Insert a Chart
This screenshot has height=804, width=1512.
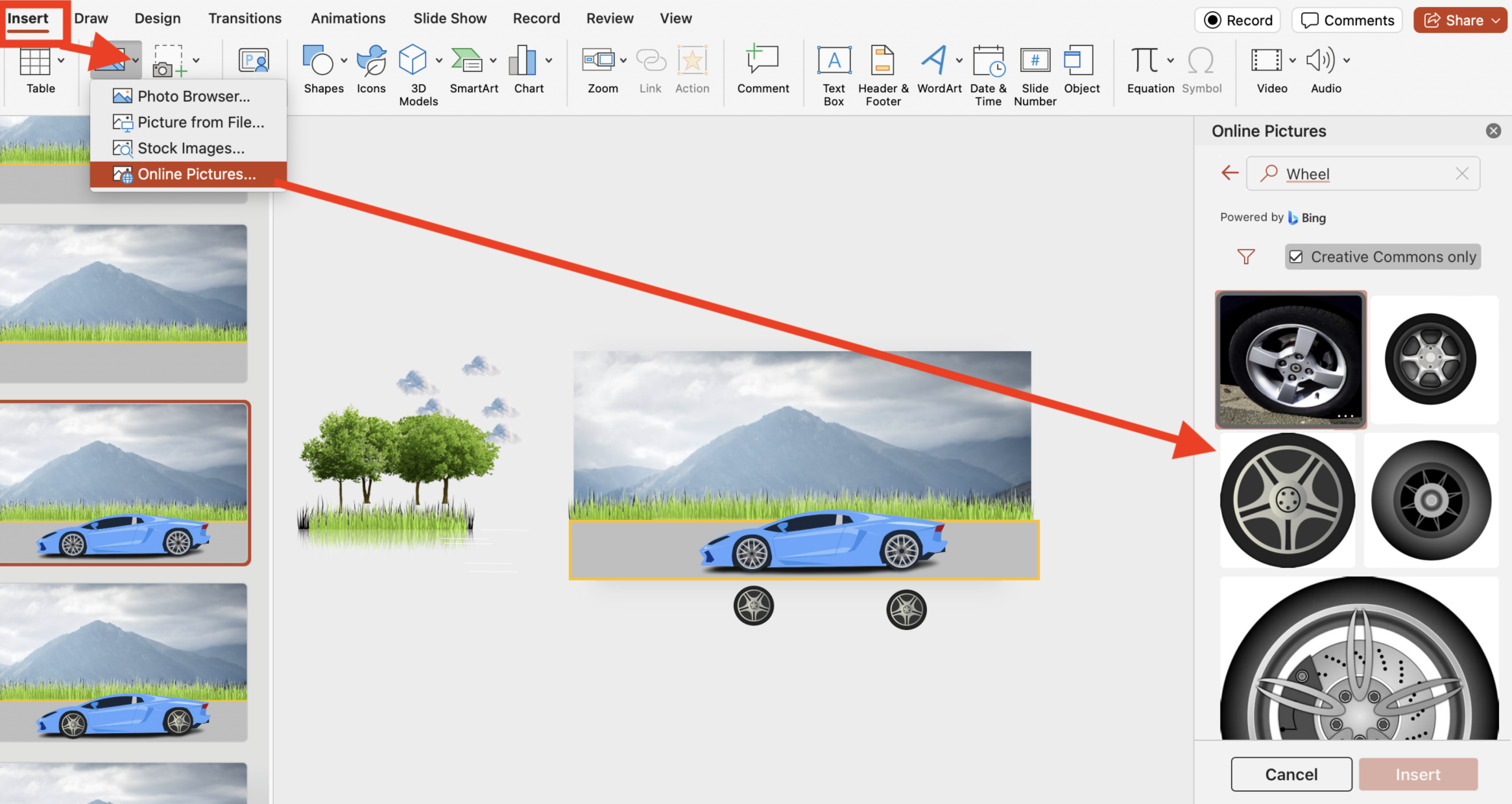coord(522,60)
